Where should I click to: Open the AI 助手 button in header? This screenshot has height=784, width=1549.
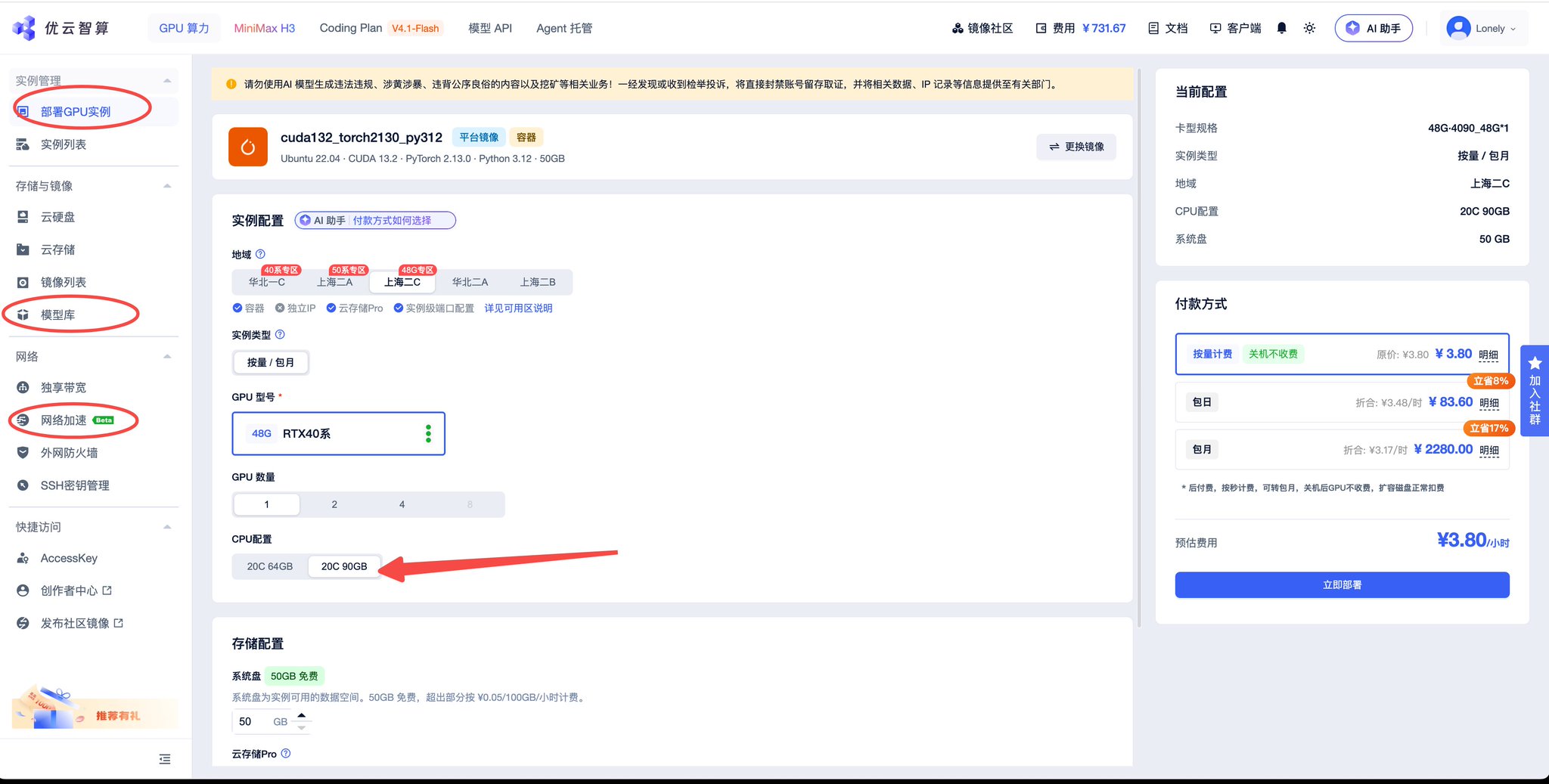tap(1374, 28)
